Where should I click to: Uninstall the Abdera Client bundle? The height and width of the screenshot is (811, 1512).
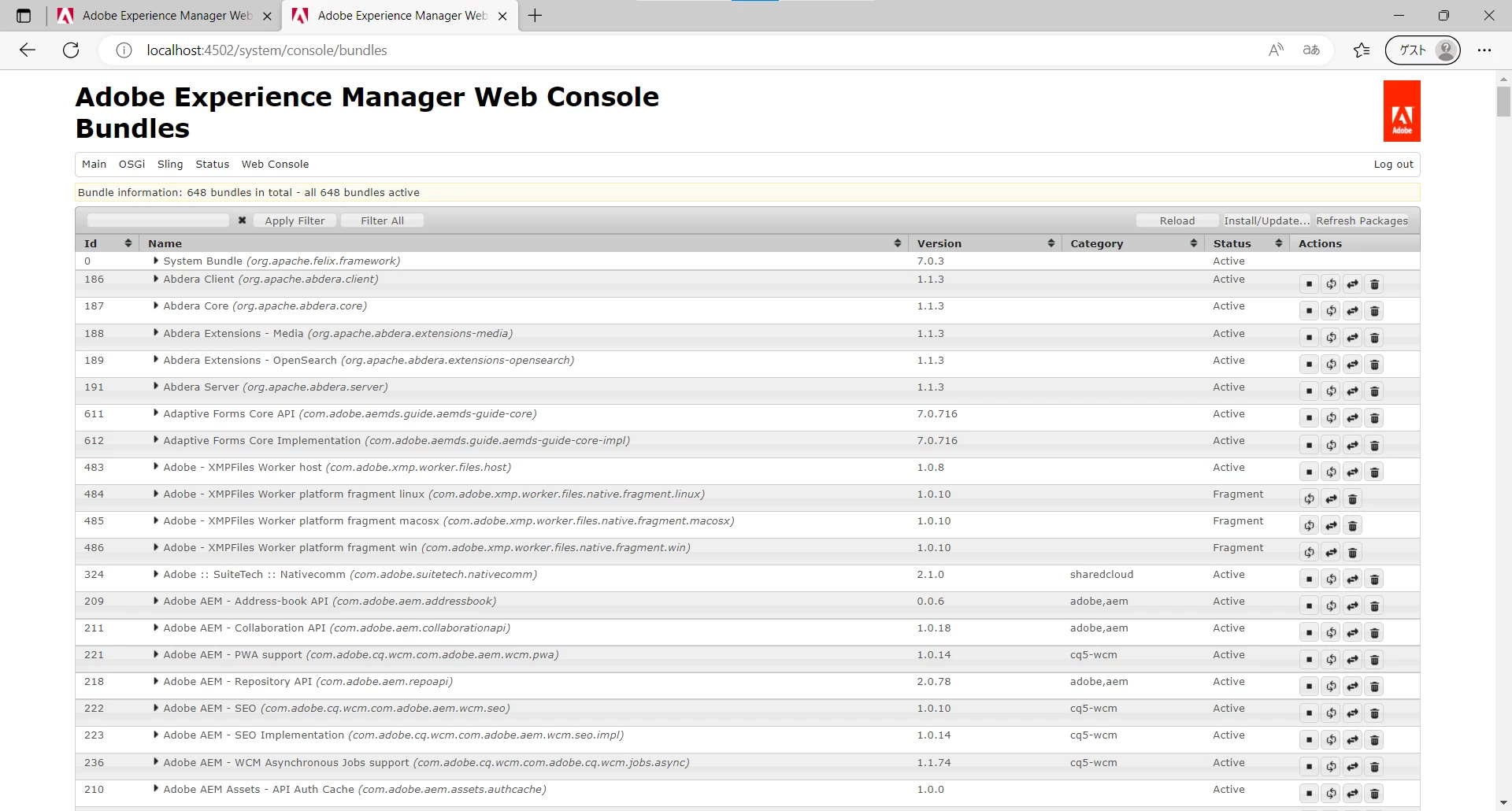point(1375,284)
